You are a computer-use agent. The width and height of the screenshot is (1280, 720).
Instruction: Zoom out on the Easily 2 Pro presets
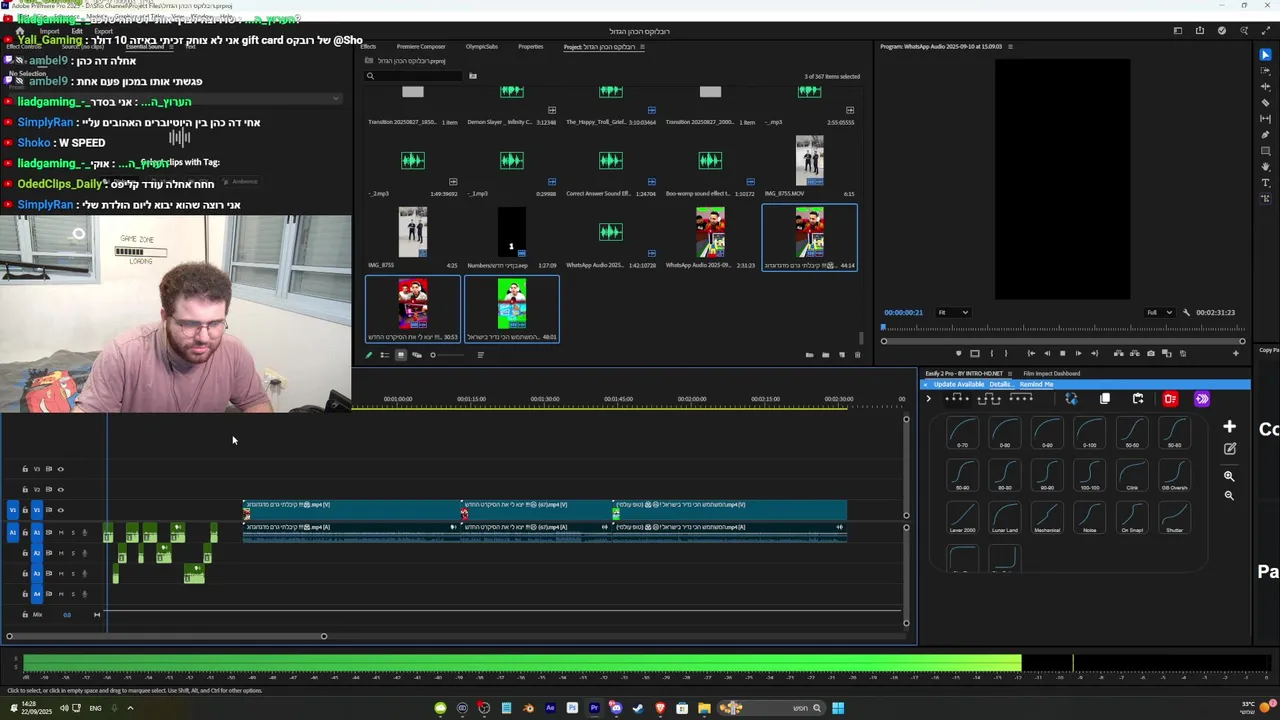(1229, 495)
